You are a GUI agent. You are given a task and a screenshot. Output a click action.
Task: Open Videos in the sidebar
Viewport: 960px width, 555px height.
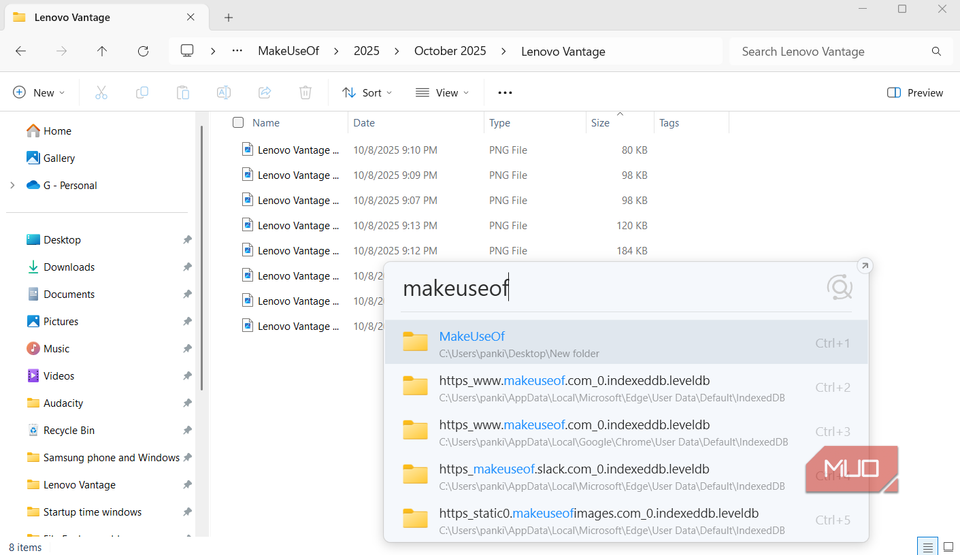pos(50,376)
